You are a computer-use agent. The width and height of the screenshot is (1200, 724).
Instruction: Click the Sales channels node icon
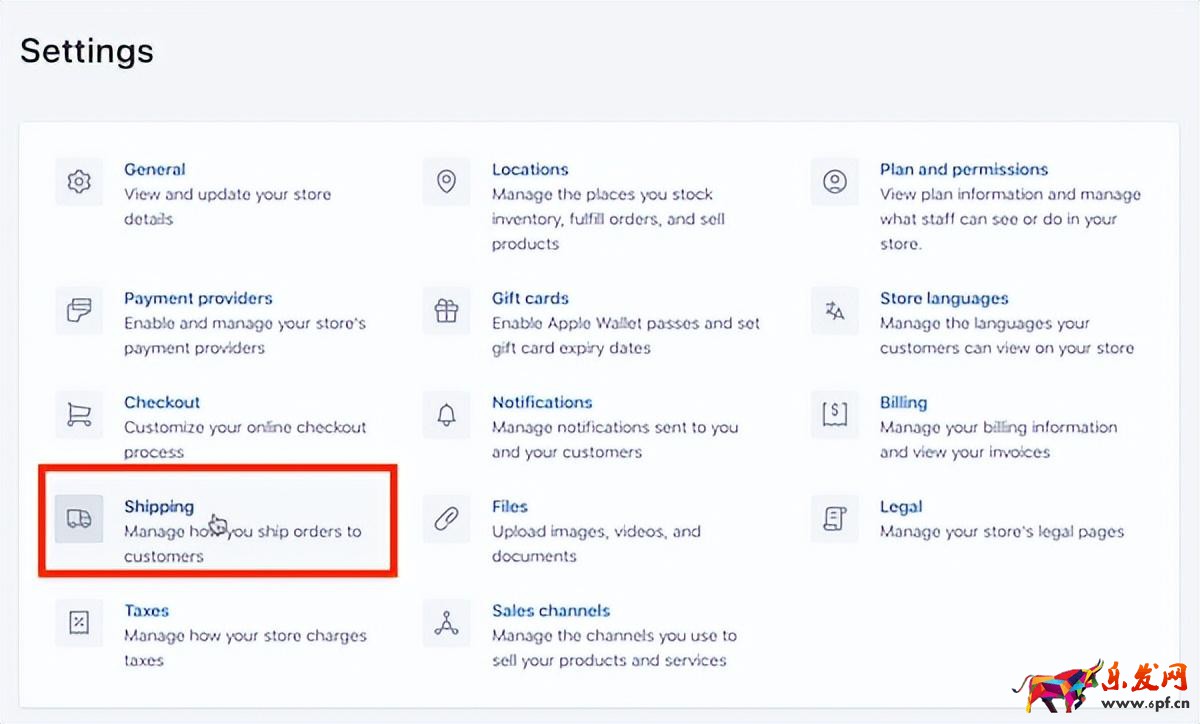(x=446, y=622)
